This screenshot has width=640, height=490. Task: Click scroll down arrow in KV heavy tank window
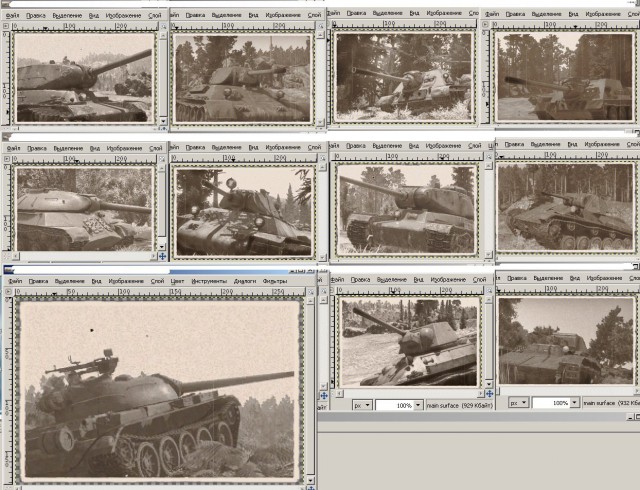489,255
